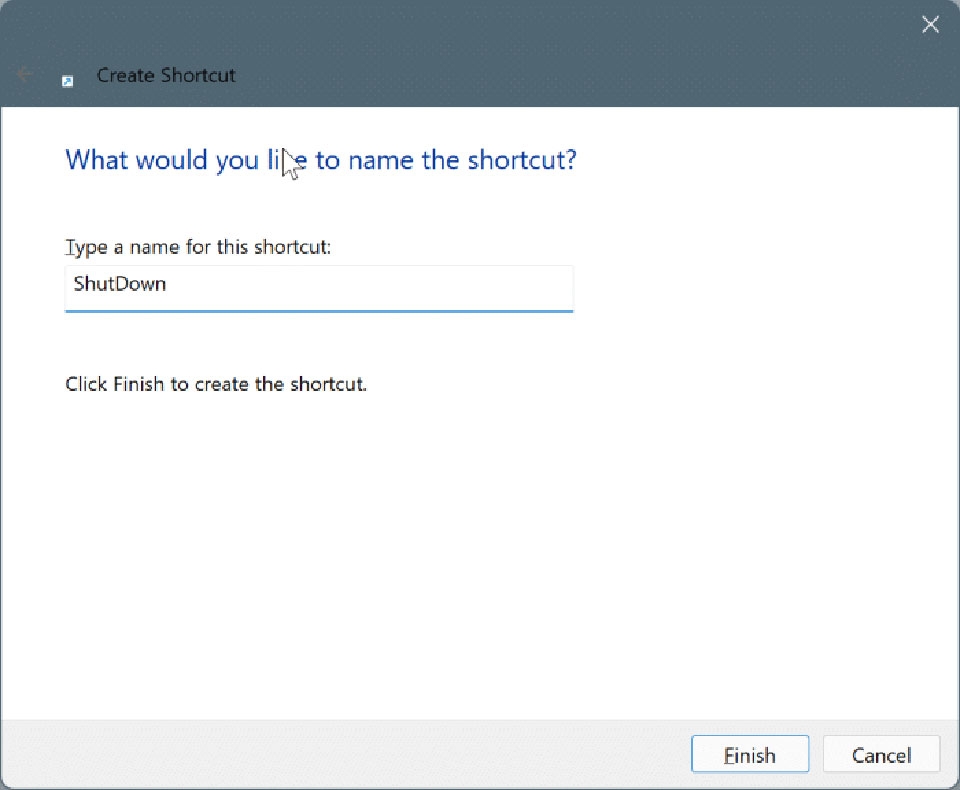Click the back arrow in the wizard header
Image resolution: width=960 pixels, height=790 pixels.
pyautogui.click(x=26, y=75)
